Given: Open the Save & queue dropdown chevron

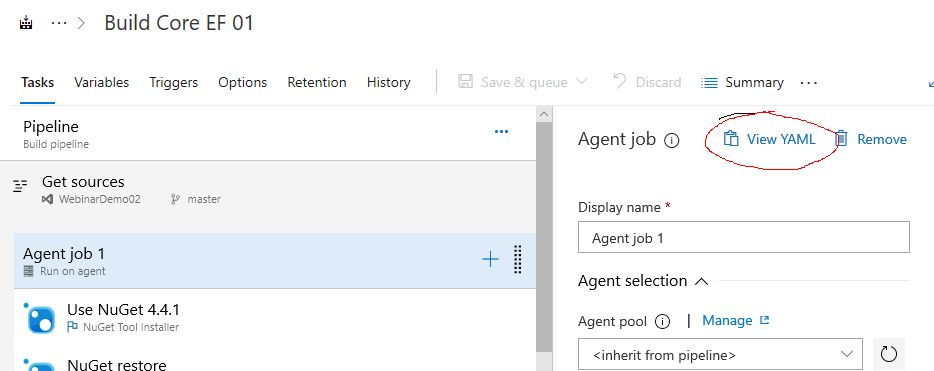Looking at the screenshot, I should [582, 82].
